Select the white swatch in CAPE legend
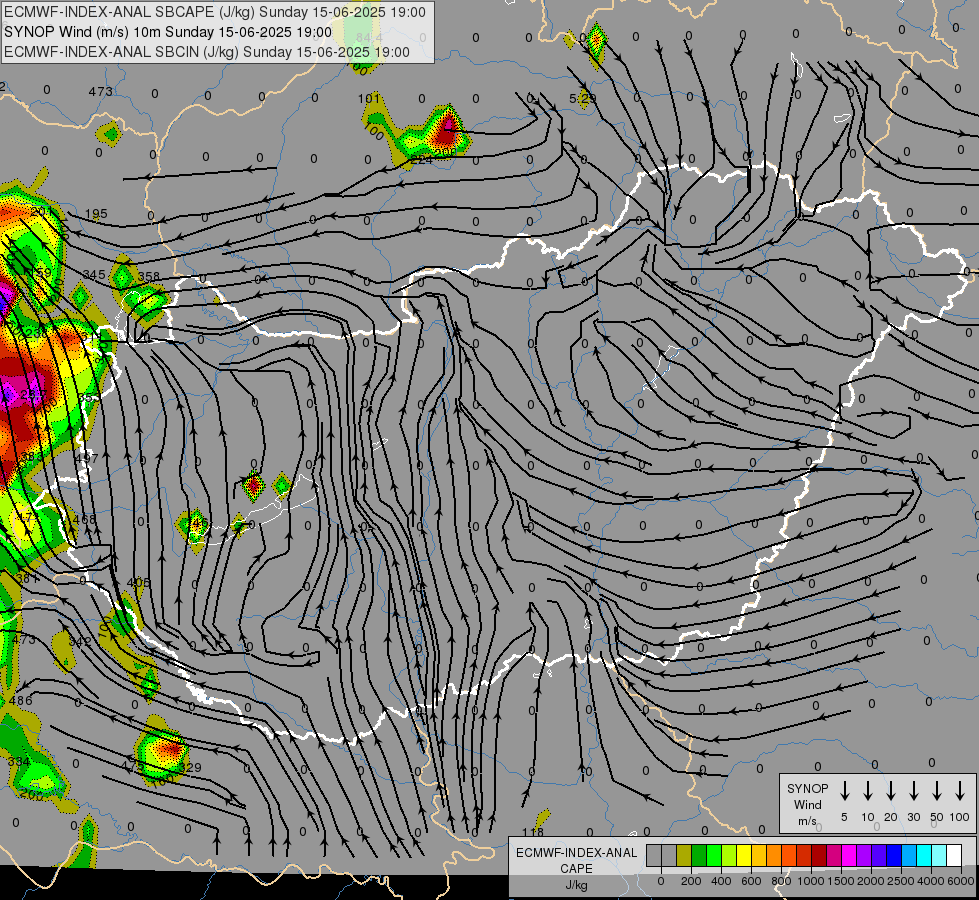 click(954, 855)
